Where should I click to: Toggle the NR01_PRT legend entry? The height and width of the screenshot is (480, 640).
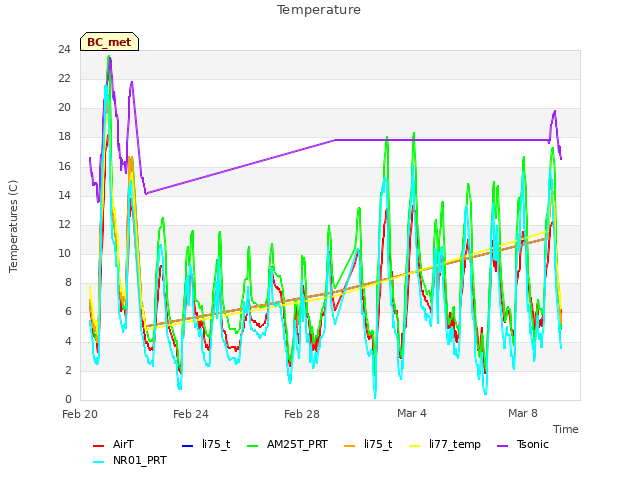[x=130, y=460]
